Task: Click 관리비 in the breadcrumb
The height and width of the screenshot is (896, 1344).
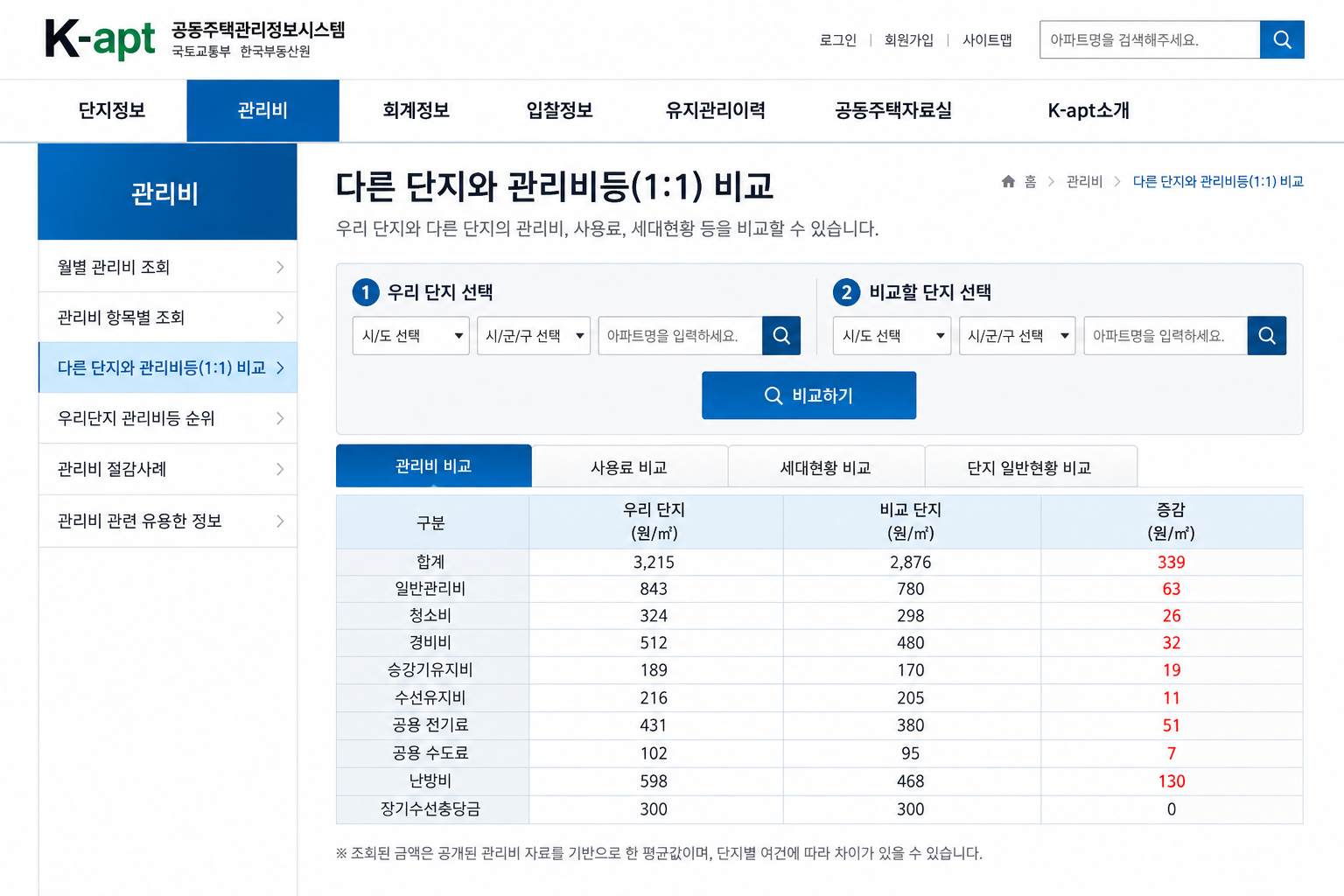Action: point(1084,181)
